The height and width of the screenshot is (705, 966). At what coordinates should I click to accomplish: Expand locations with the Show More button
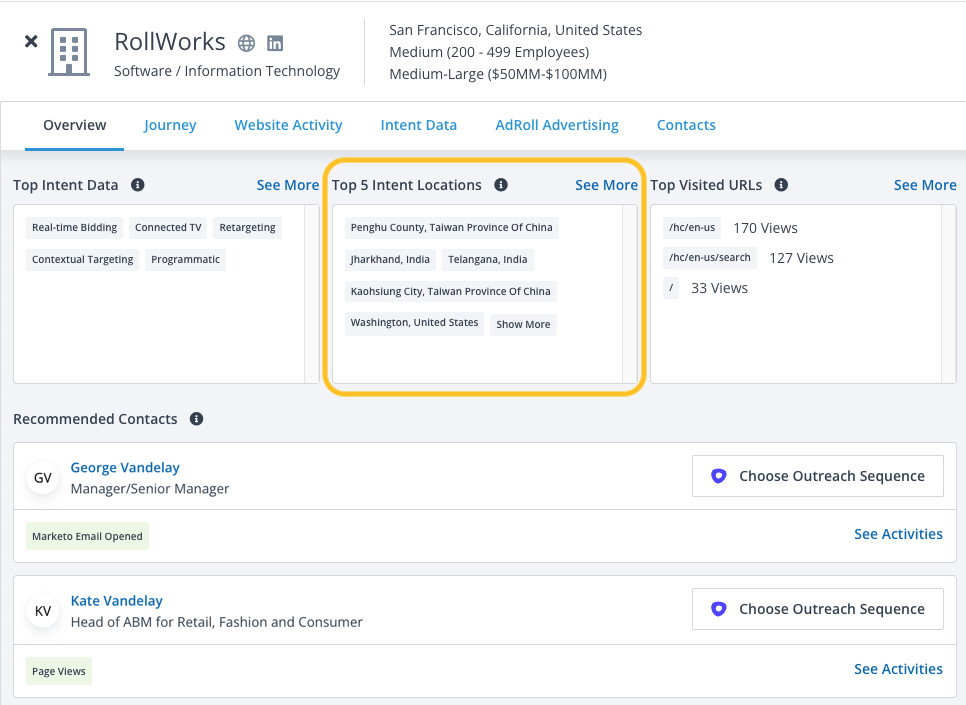click(x=523, y=324)
